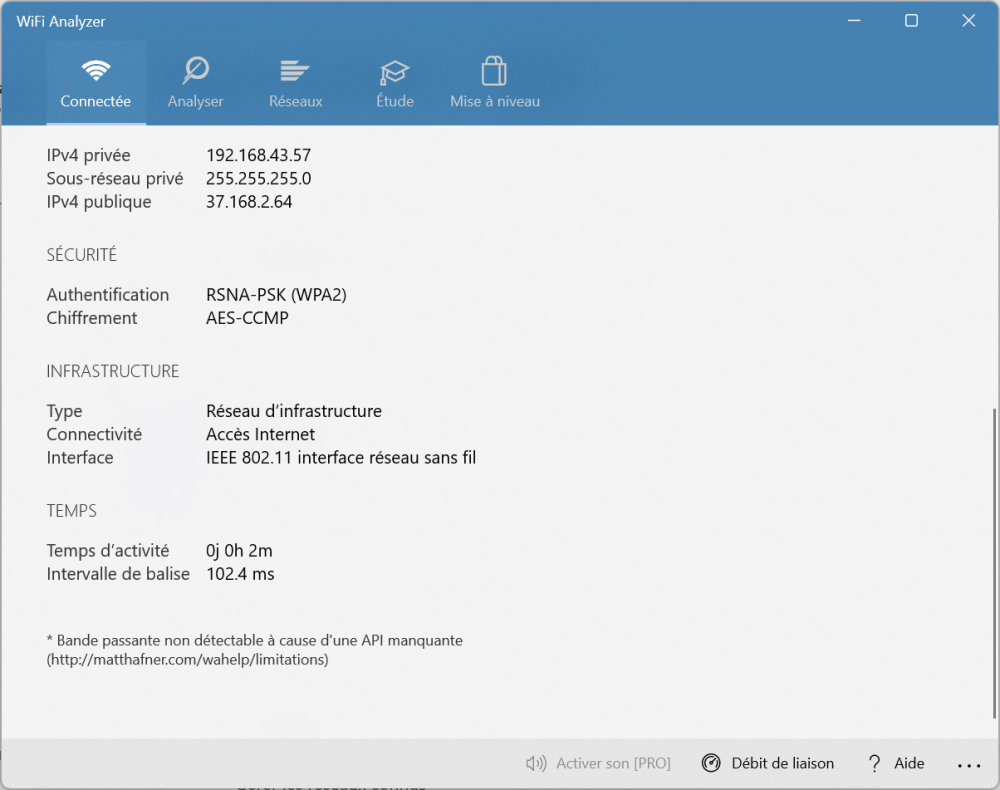
Task: Open the Aide help text button
Action: (x=909, y=764)
